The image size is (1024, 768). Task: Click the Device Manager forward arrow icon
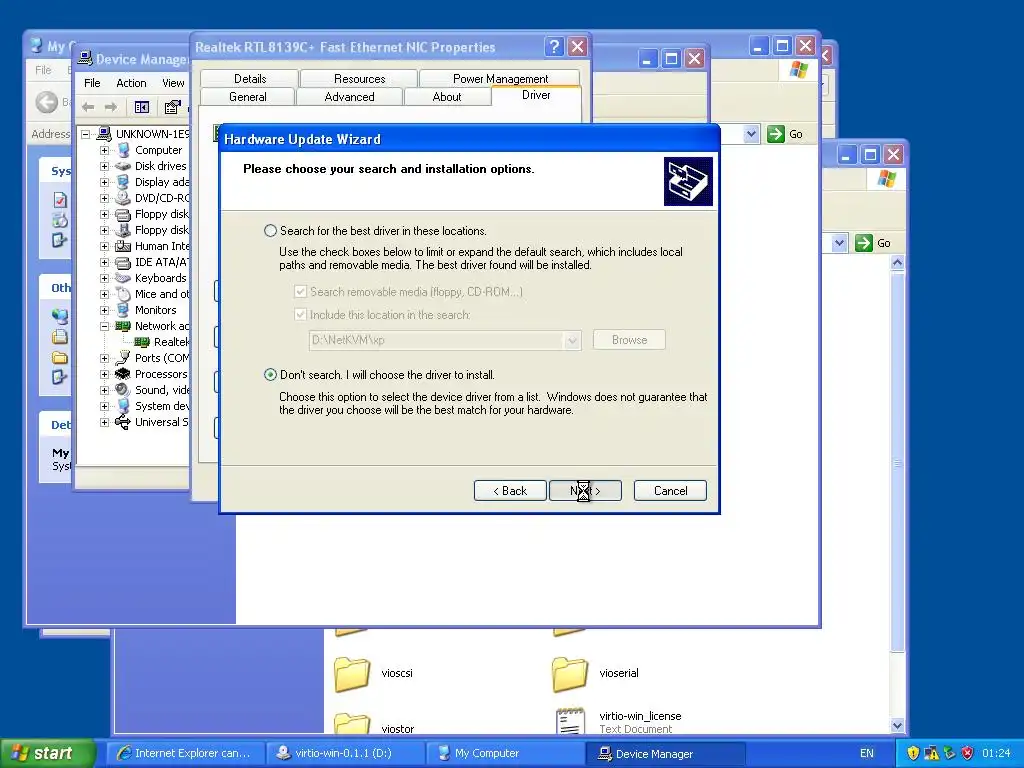coord(111,107)
